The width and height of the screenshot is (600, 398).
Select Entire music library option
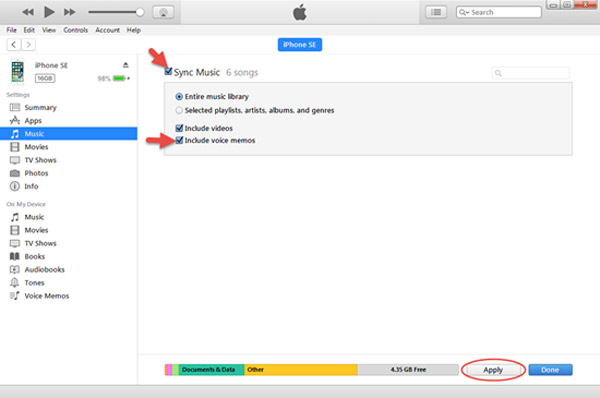coord(179,96)
